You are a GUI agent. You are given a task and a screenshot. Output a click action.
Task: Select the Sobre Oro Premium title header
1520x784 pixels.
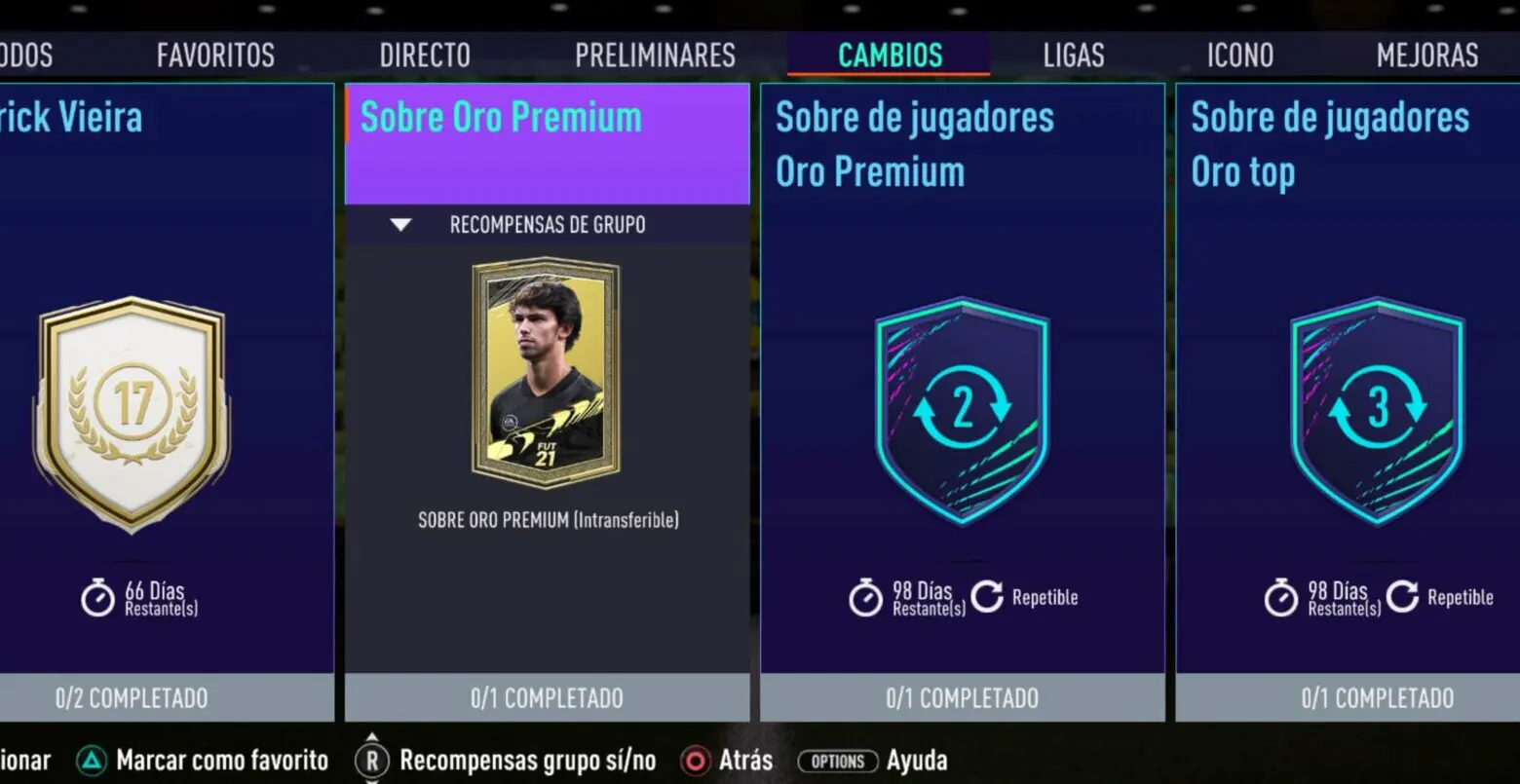click(548, 144)
